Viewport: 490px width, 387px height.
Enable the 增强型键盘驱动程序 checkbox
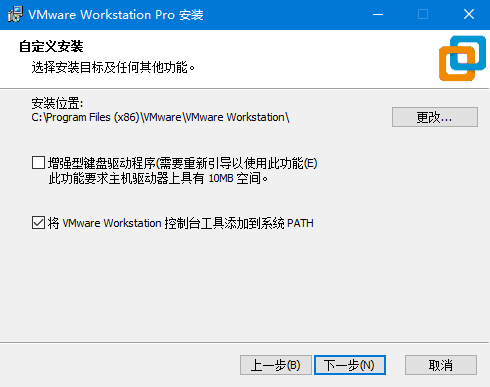click(38, 163)
